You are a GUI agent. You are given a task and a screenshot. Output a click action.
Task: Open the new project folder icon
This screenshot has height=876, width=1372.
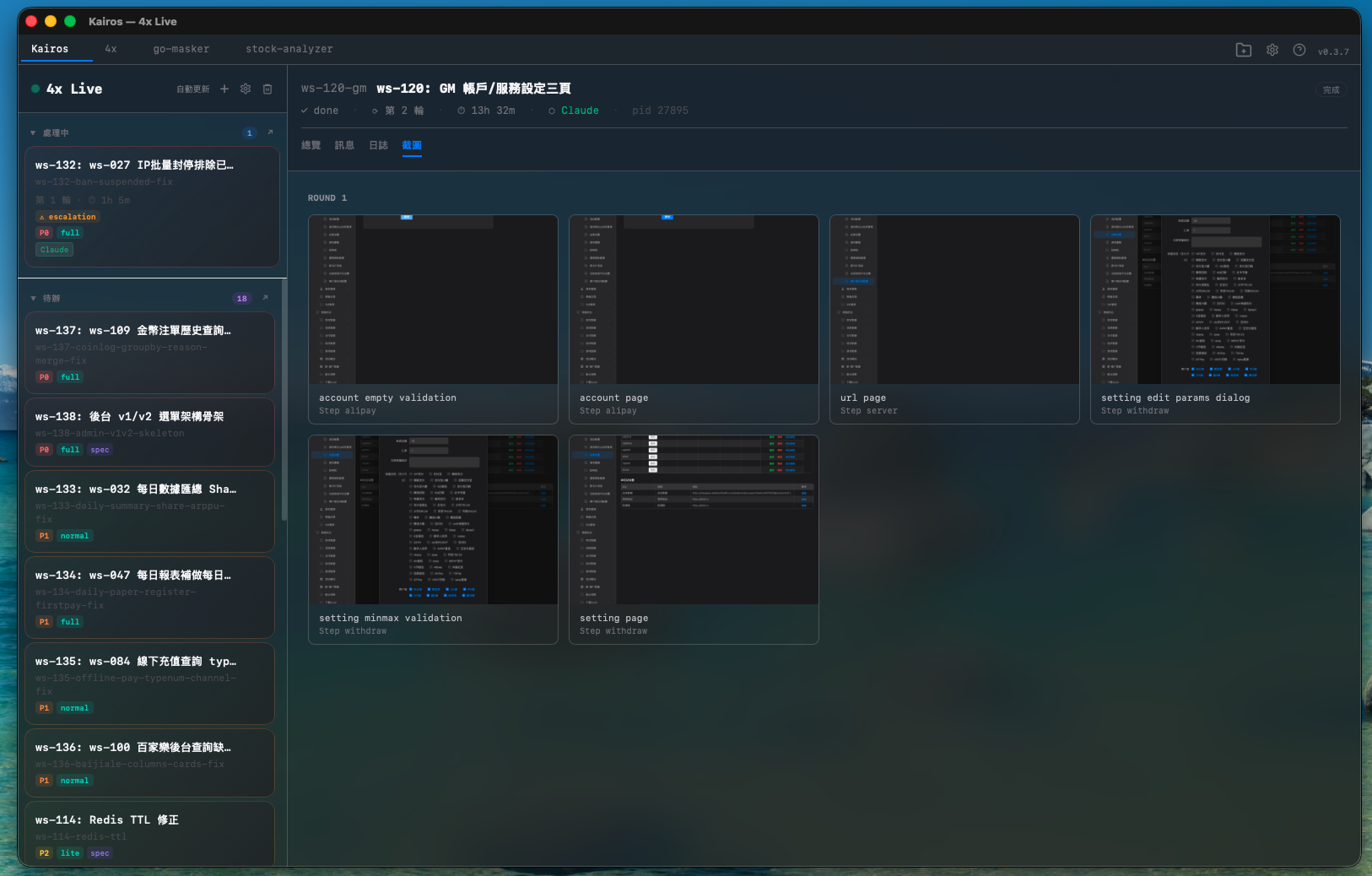point(1244,50)
